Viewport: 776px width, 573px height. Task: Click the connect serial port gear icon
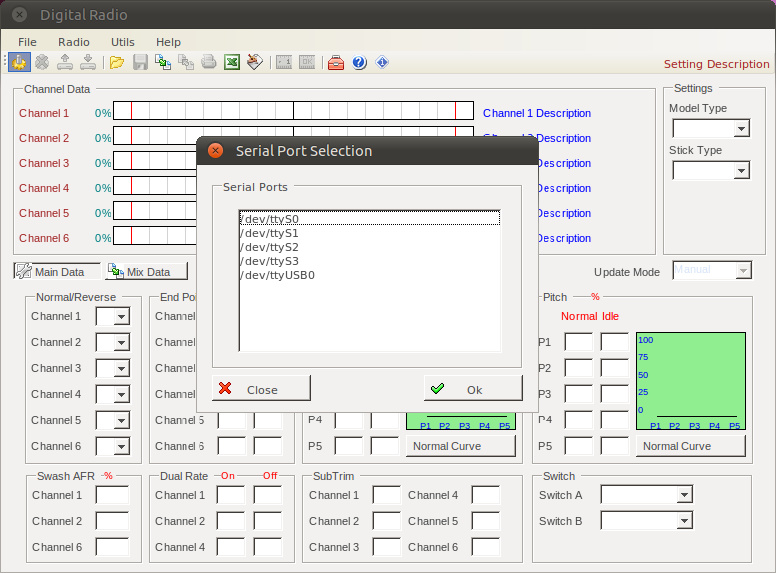[19, 62]
